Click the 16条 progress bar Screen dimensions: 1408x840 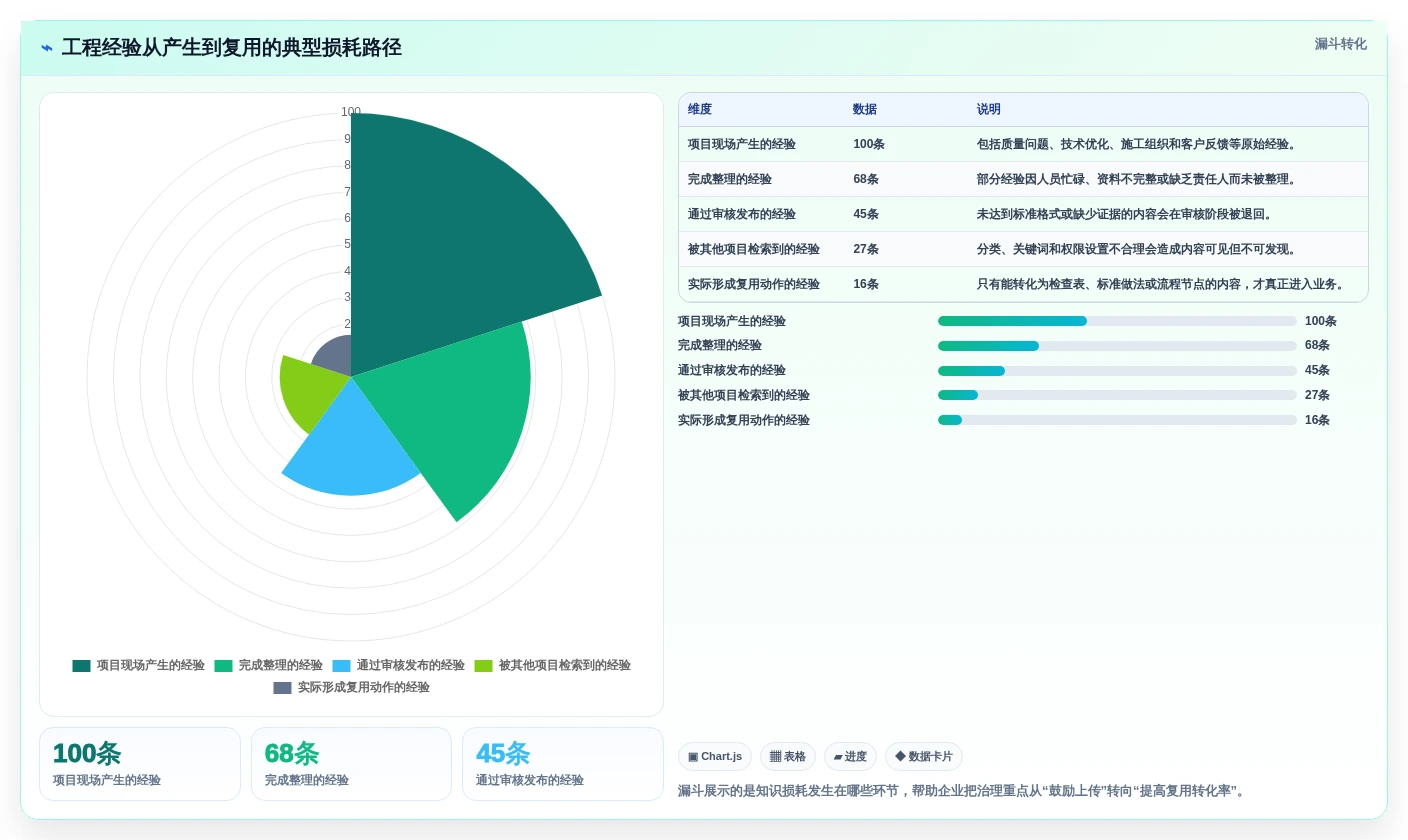(x=1117, y=420)
